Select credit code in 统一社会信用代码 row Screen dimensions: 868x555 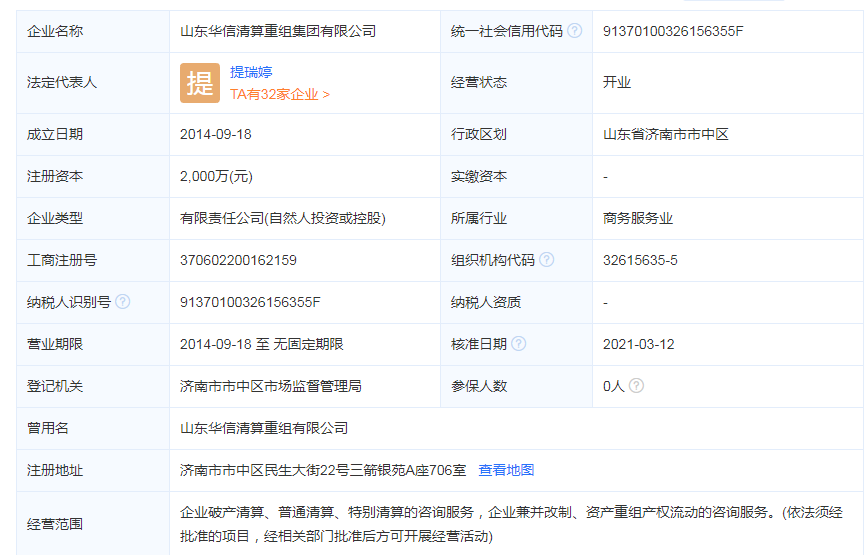(x=673, y=31)
